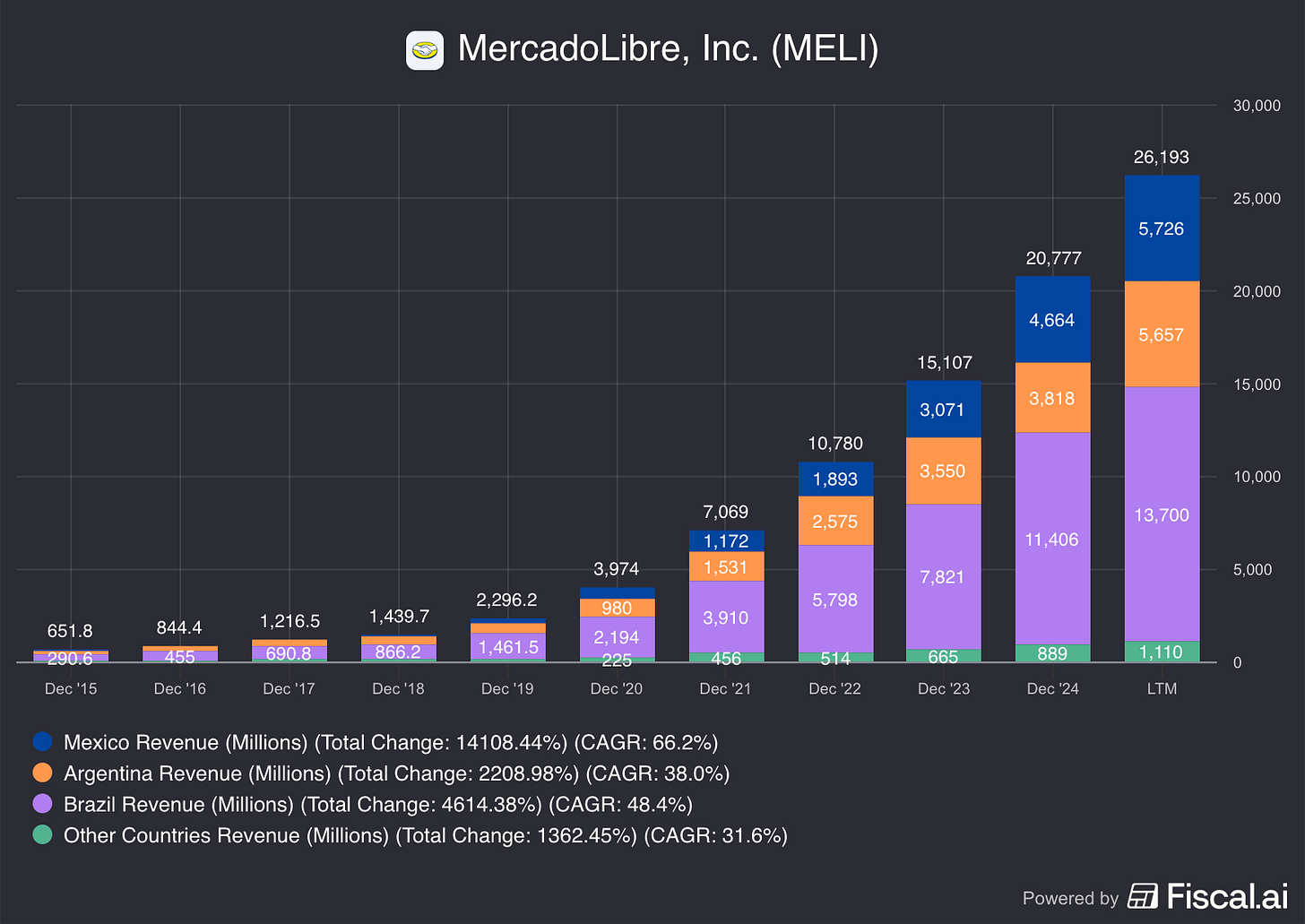This screenshot has height=924, width=1305.
Task: Select the LTM Brazil segment 13,700
Action: click(1162, 514)
